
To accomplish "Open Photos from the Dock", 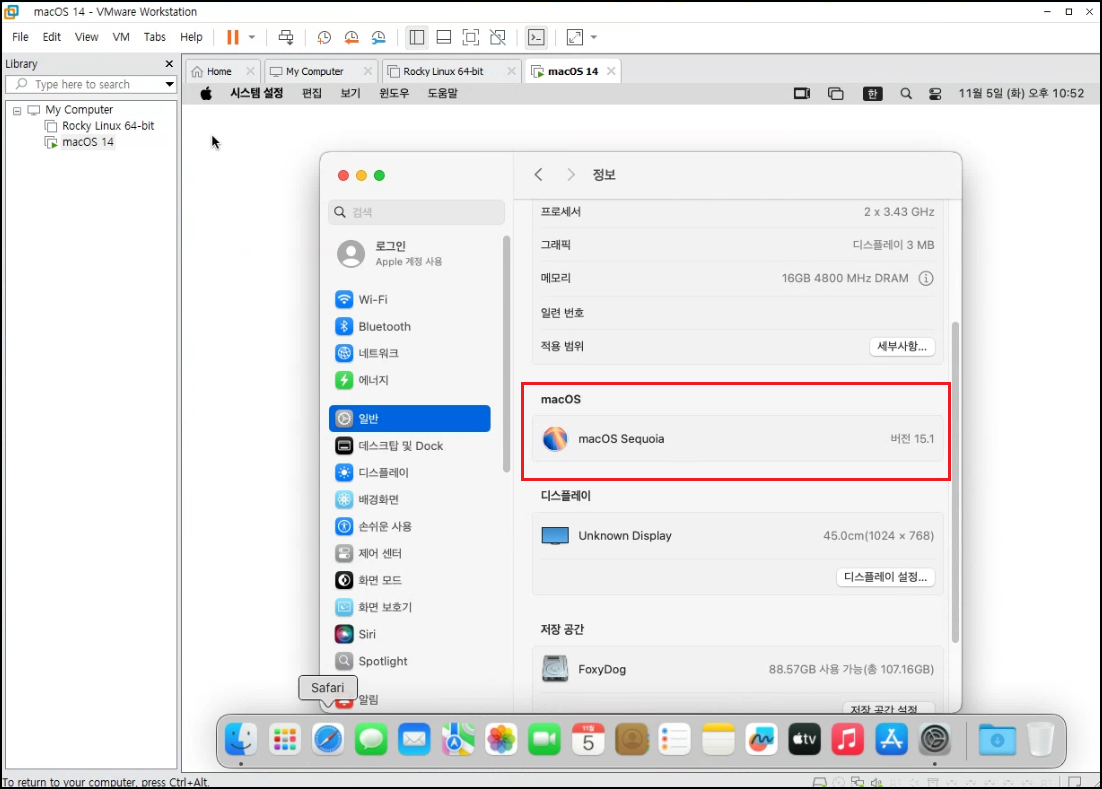I will pos(501,739).
